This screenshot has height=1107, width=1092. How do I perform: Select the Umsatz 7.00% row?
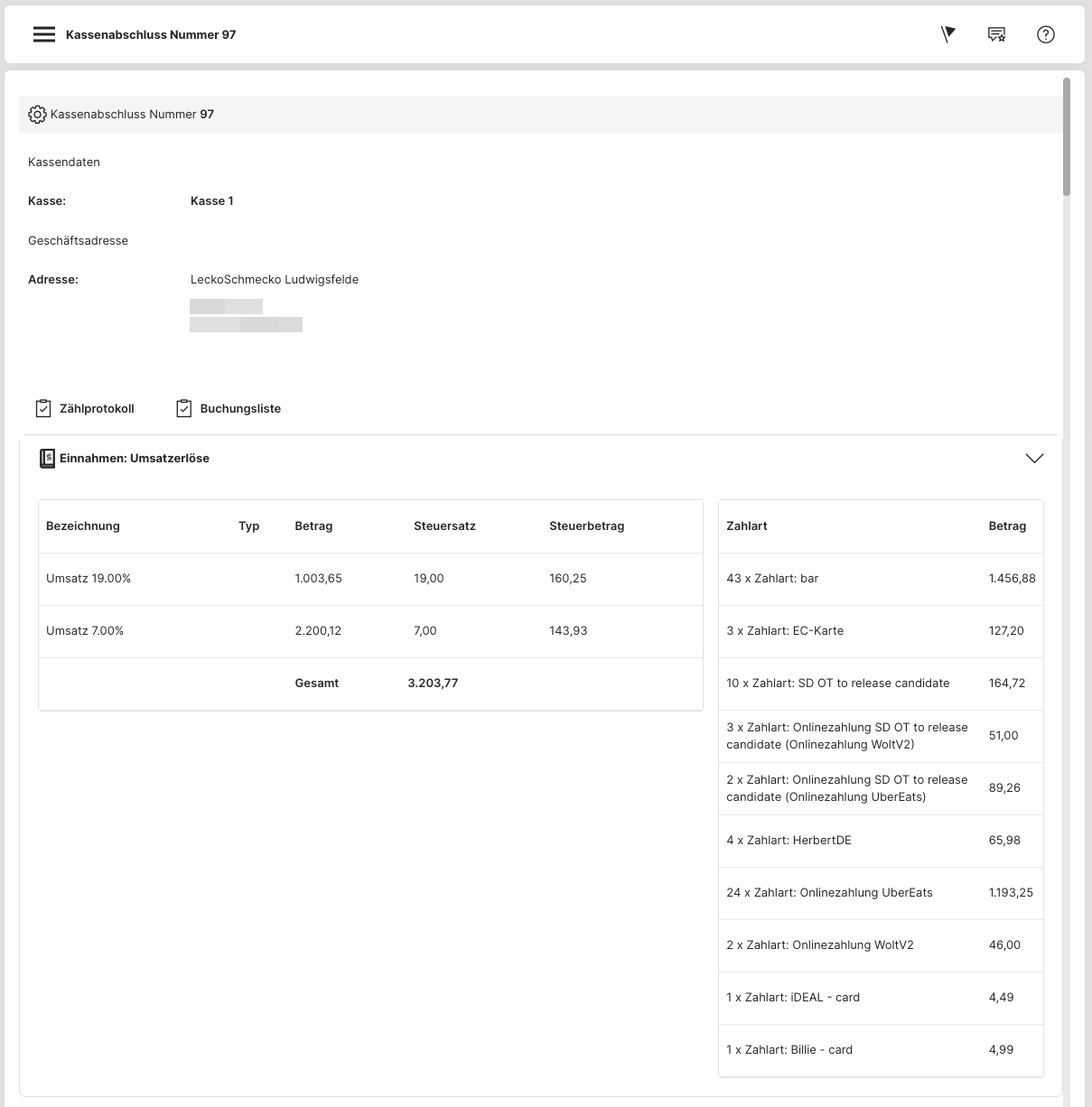(85, 631)
